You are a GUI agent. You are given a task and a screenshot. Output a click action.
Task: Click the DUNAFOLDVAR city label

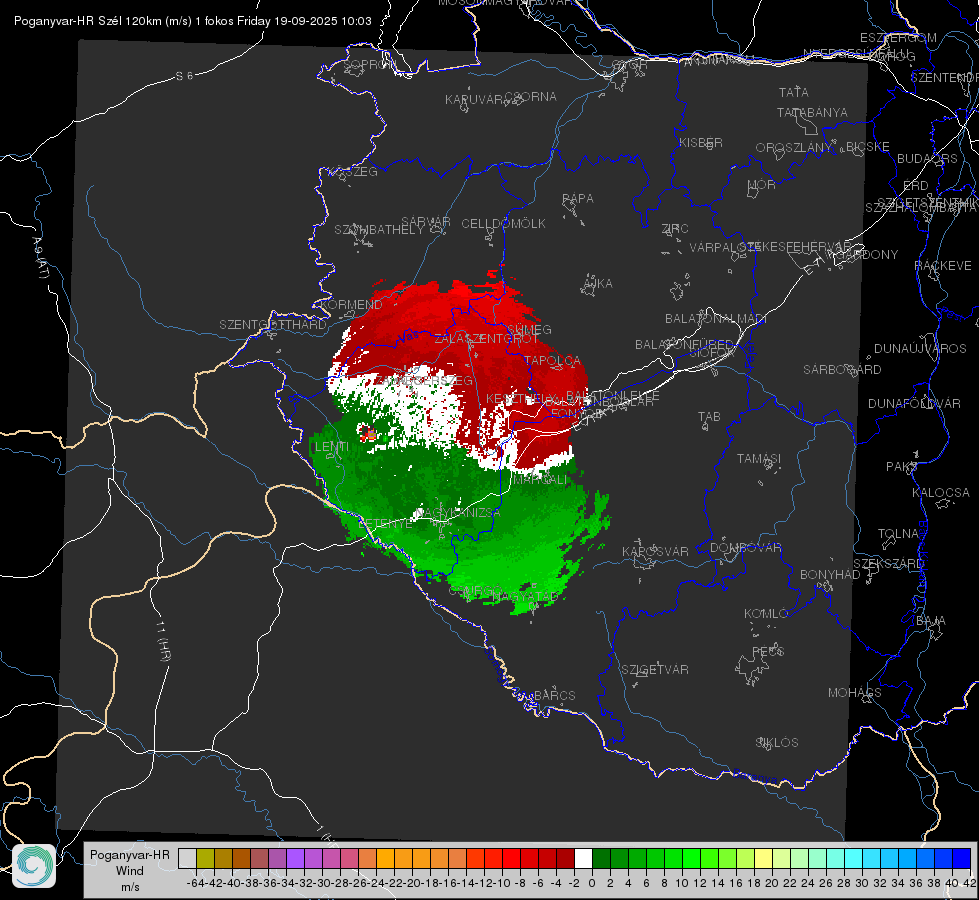tap(914, 403)
